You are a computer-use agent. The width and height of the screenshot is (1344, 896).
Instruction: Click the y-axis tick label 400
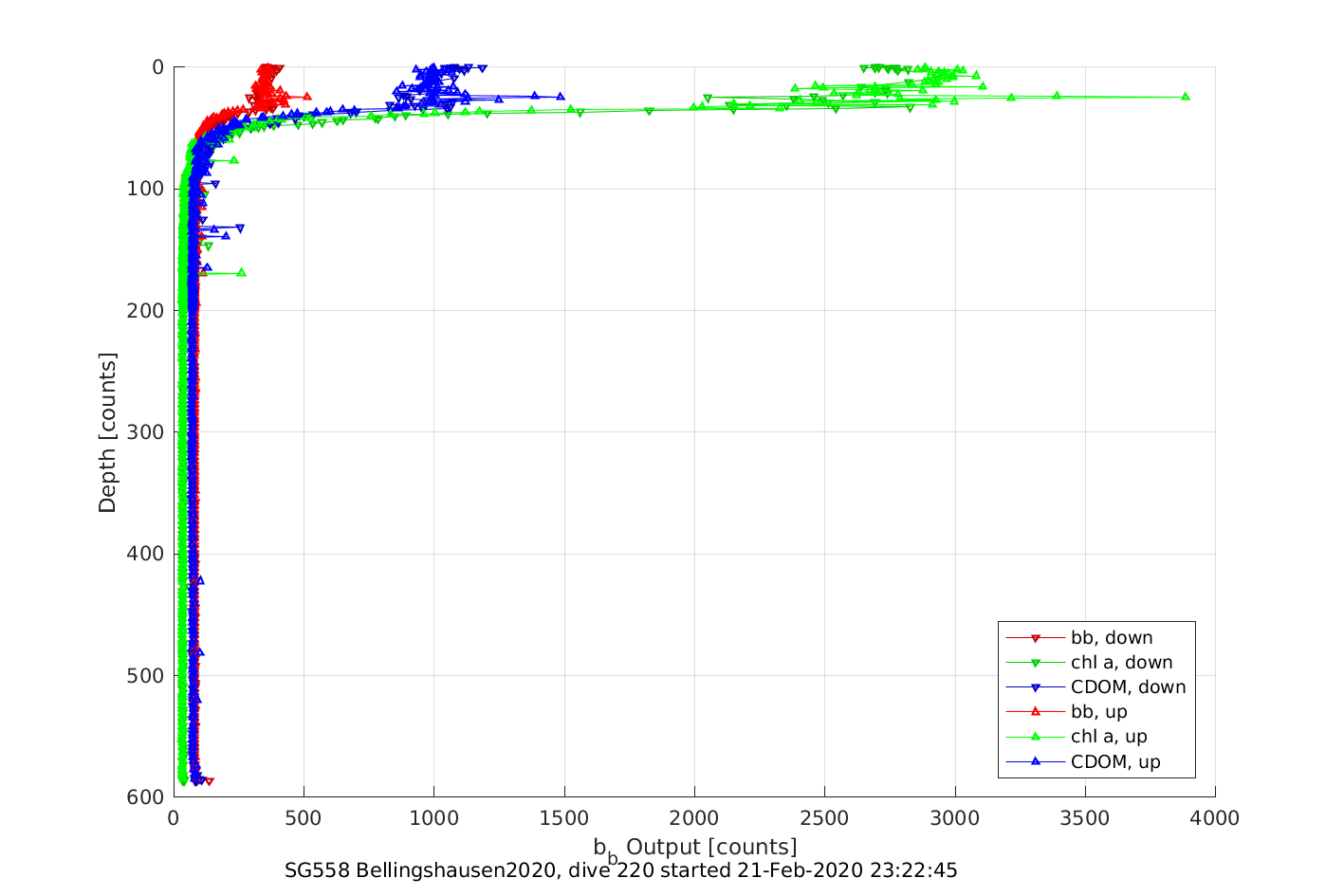[x=145, y=554]
